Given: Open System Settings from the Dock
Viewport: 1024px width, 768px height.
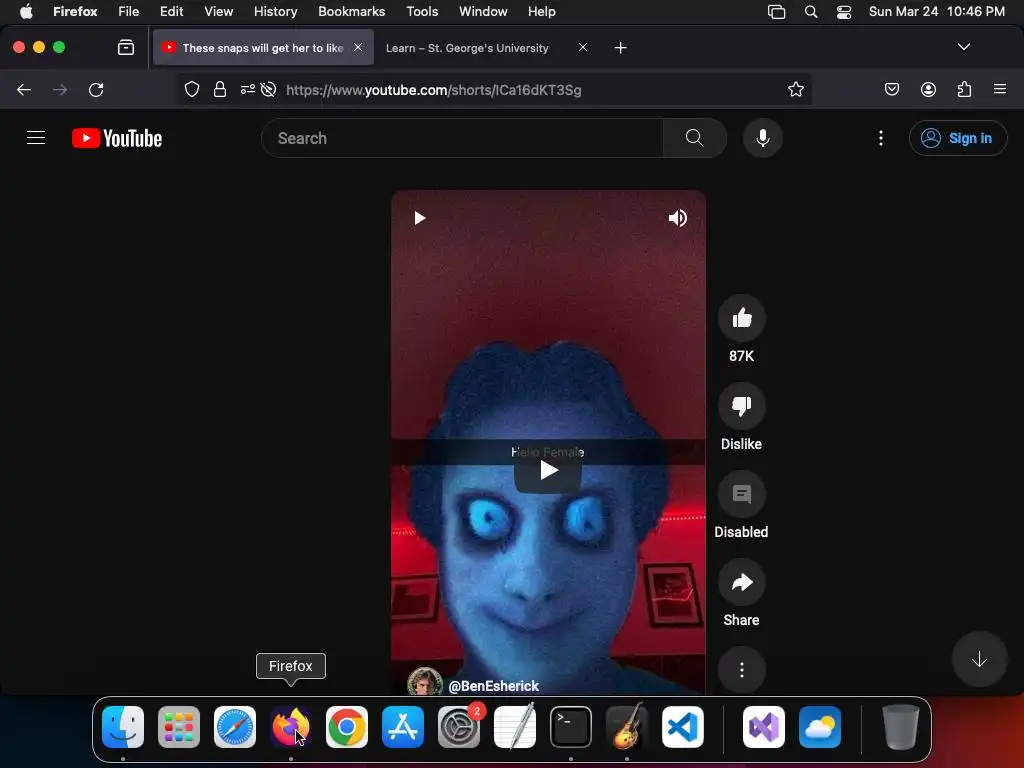Looking at the screenshot, I should point(459,726).
